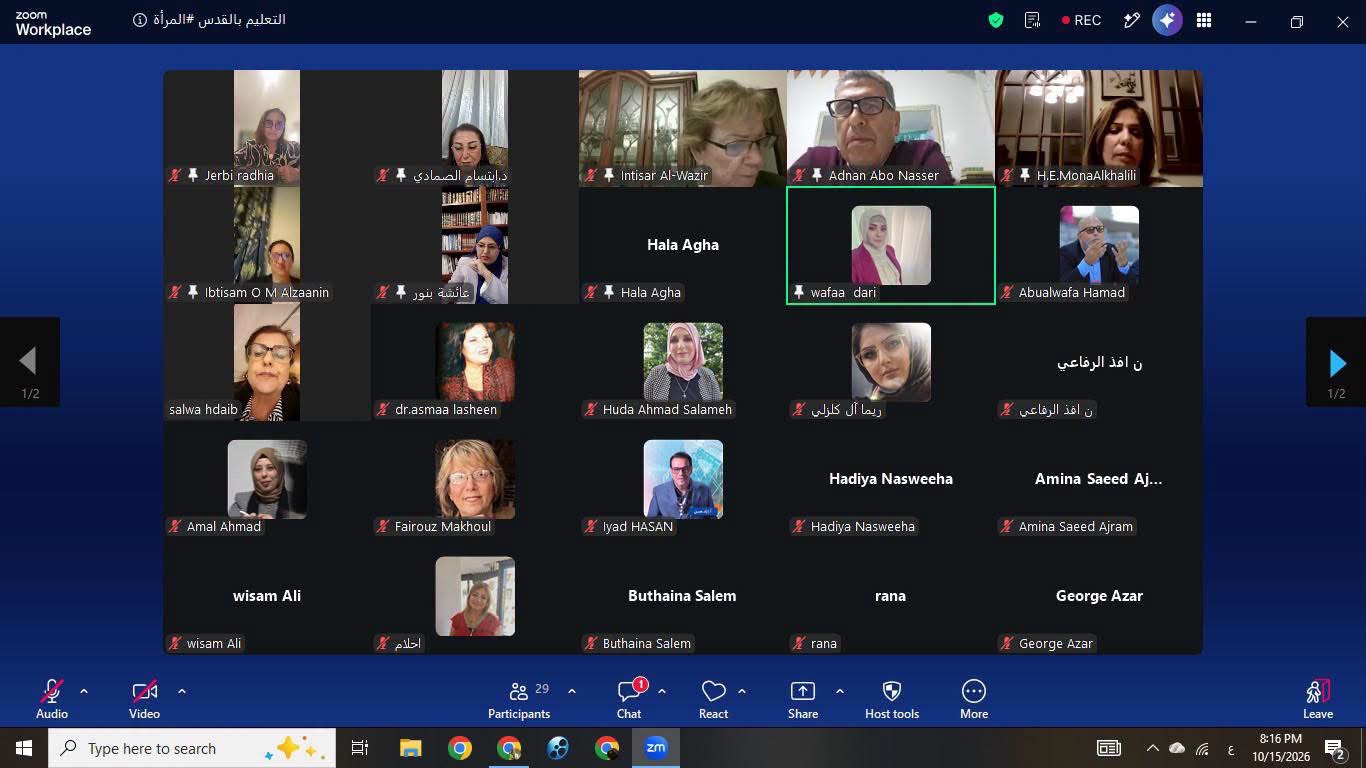The image size is (1366, 768).
Task: Expand the Share options arrow
Action: click(x=839, y=691)
